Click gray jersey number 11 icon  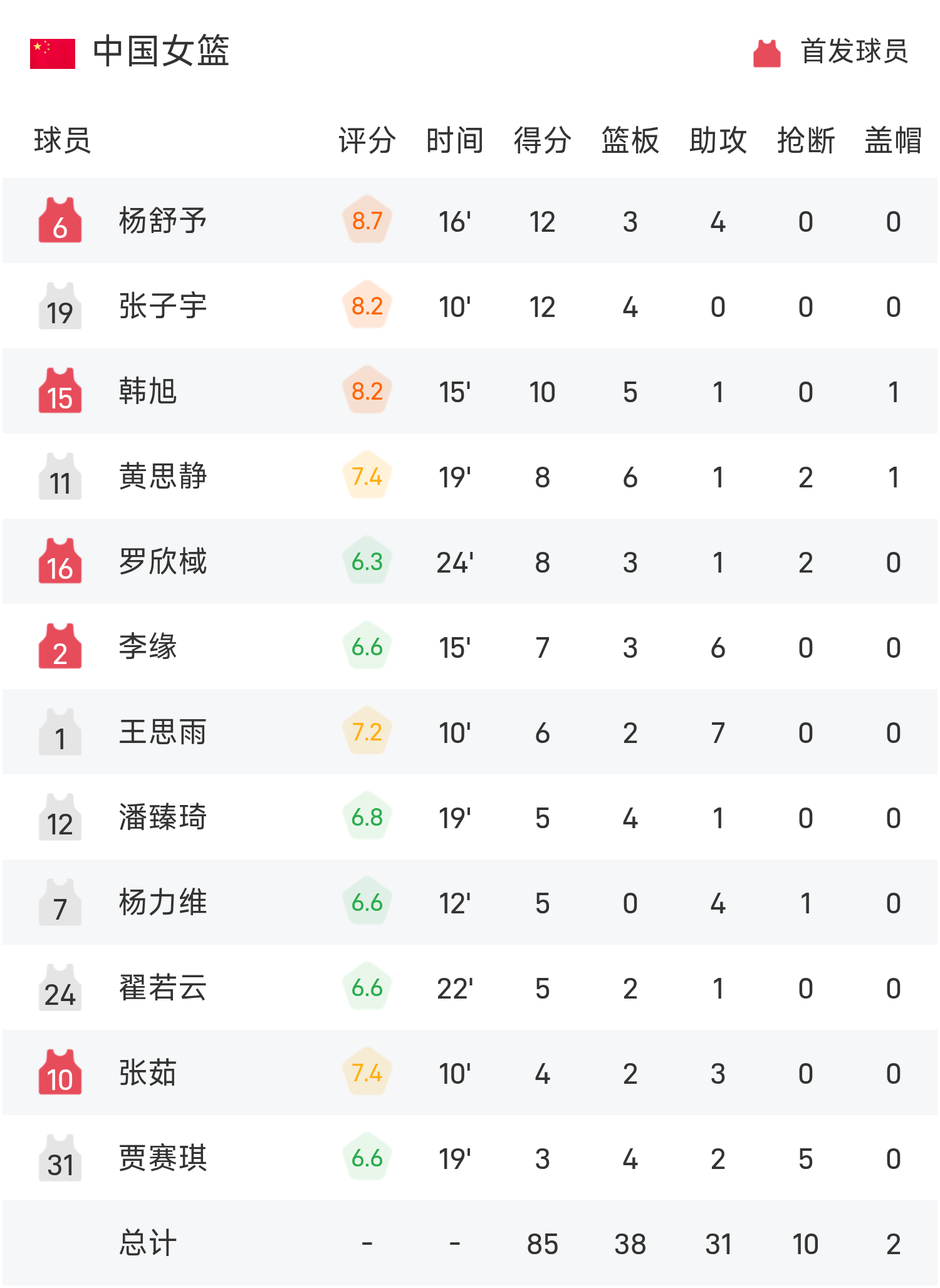coord(60,476)
